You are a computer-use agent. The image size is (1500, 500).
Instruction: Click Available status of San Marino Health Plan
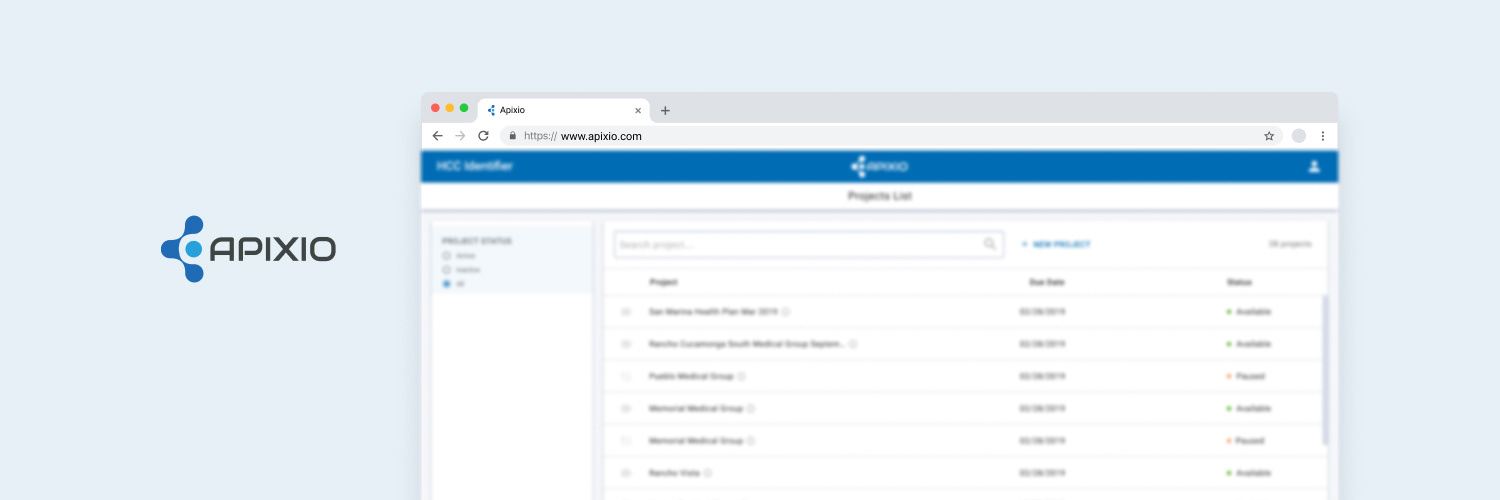tap(1249, 312)
